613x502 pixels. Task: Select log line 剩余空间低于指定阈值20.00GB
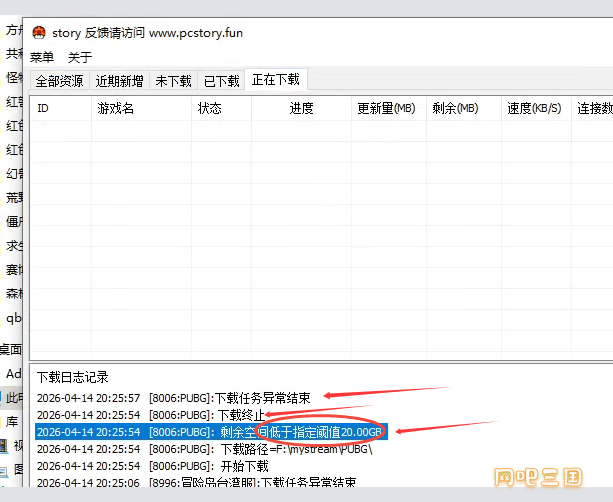[x=211, y=432]
